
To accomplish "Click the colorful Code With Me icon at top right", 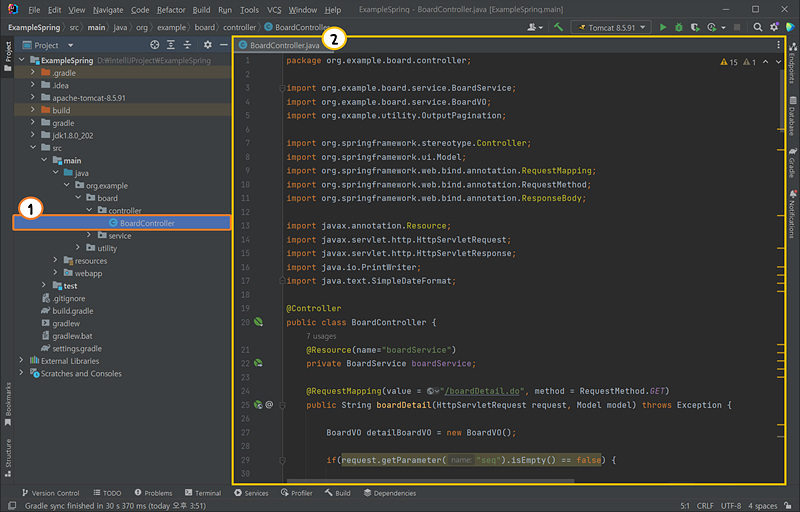I will pyautogui.click(x=790, y=27).
